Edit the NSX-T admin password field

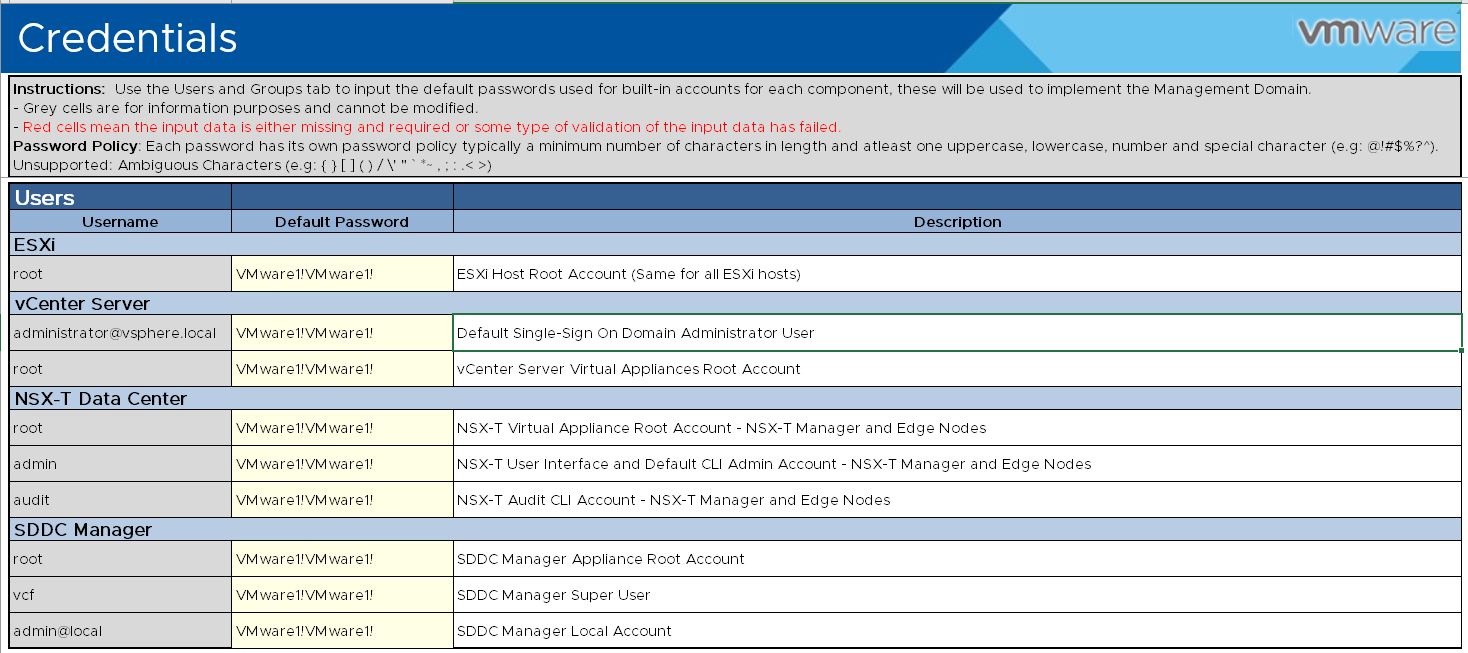click(342, 464)
